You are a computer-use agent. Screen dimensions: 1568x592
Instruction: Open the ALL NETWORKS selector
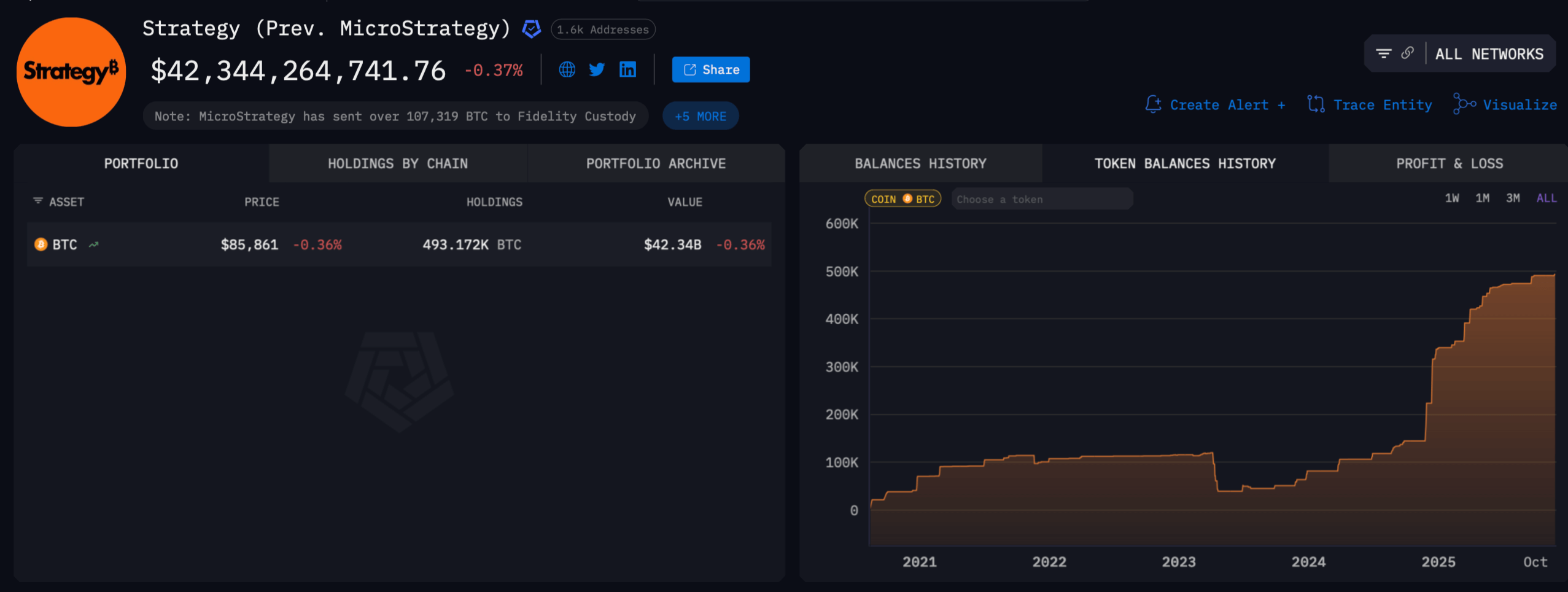click(1489, 54)
